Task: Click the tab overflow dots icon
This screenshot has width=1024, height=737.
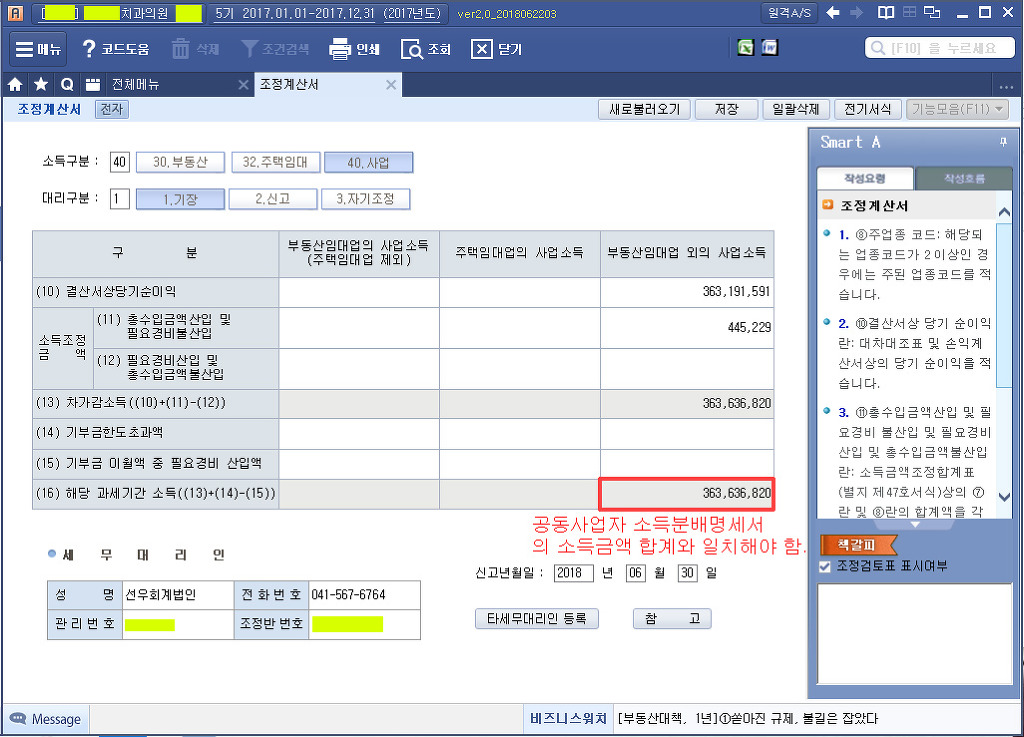Action: [1006, 86]
